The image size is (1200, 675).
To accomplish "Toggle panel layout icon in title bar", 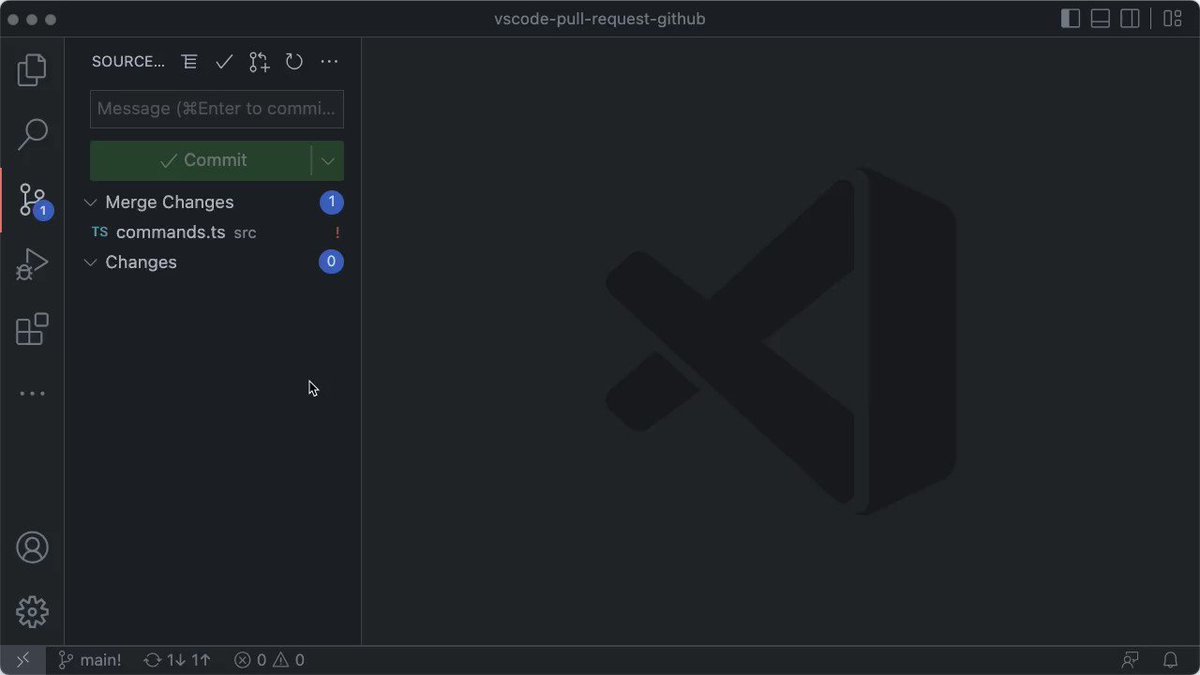I will (1100, 19).
